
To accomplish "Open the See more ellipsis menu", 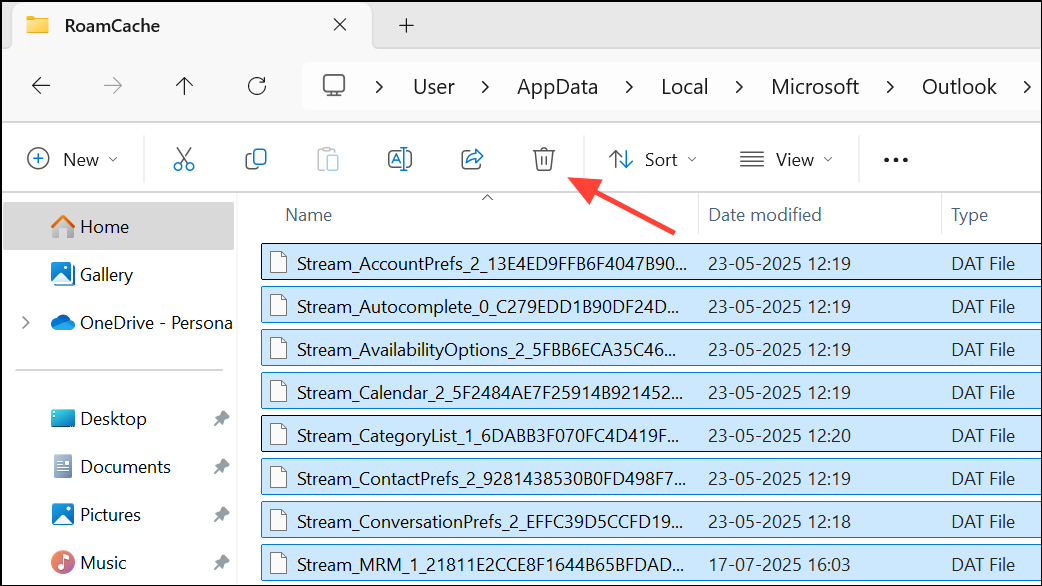I will (x=895, y=160).
